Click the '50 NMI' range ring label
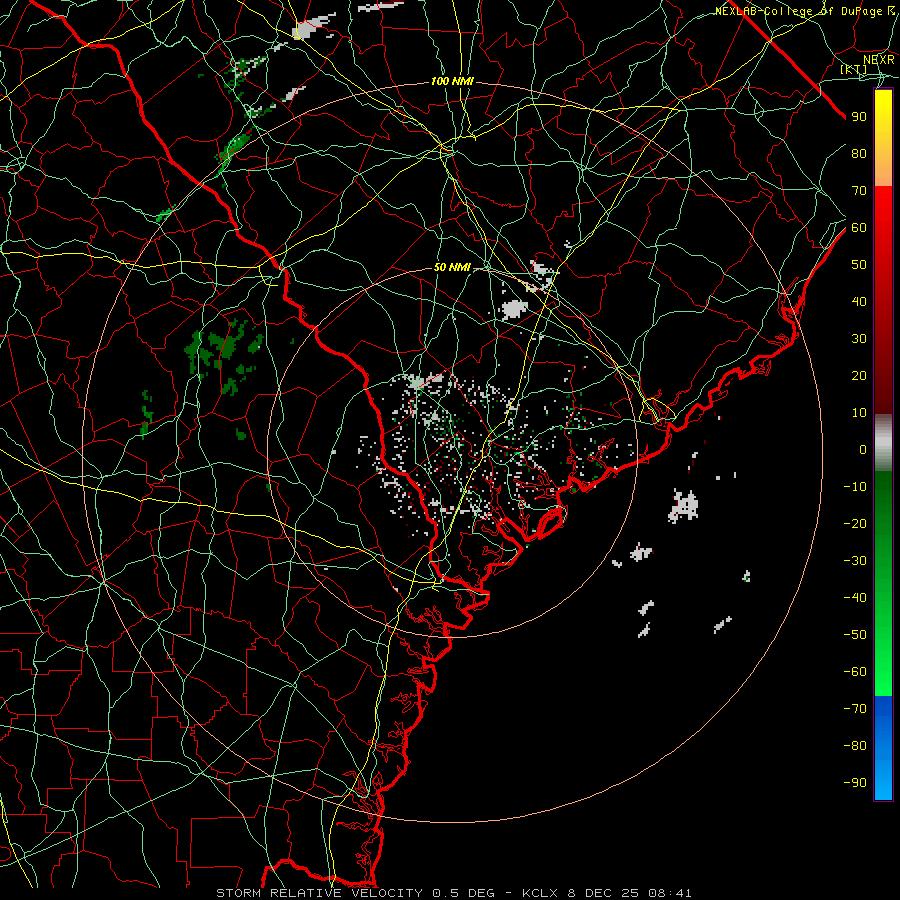900x900 pixels. (452, 267)
